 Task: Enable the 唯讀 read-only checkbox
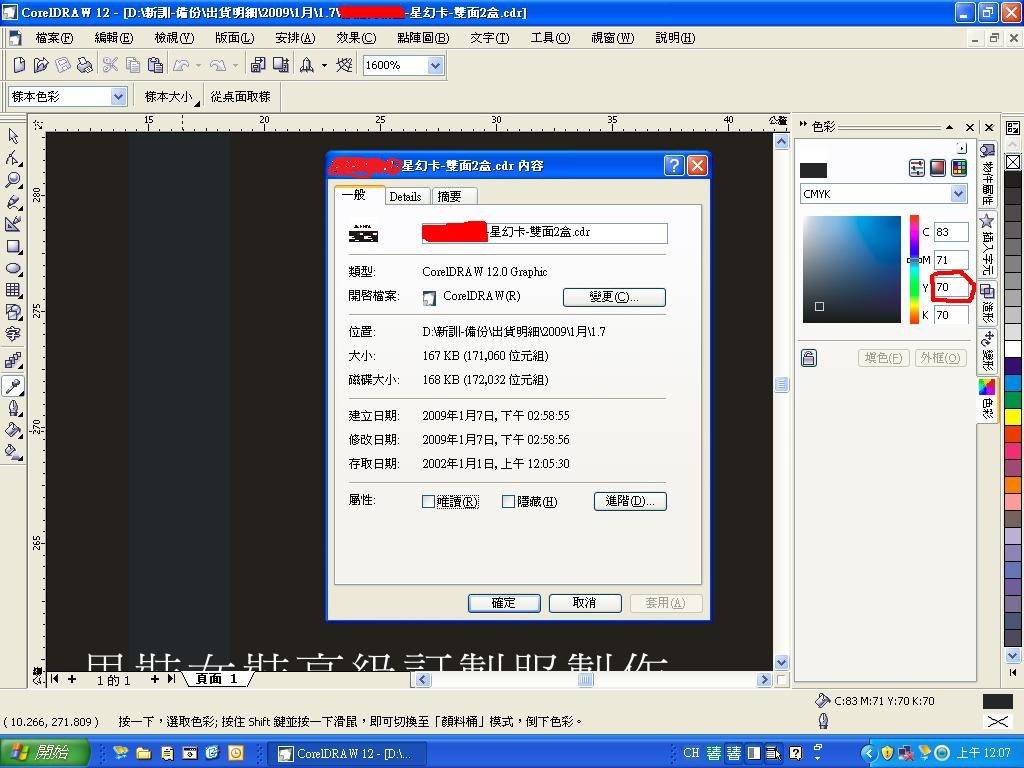pos(428,501)
